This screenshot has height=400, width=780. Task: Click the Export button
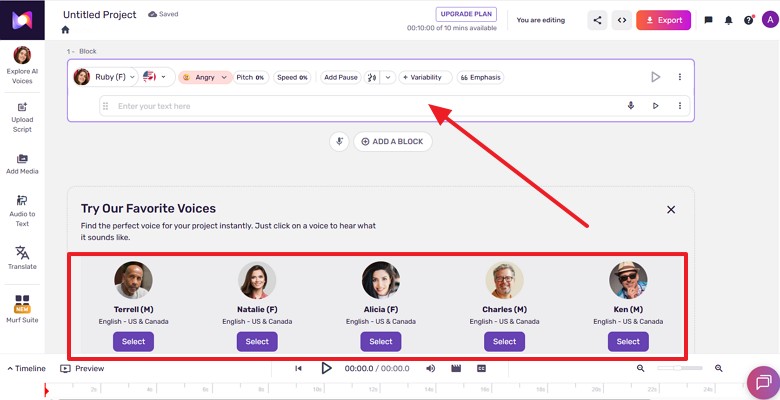tap(664, 20)
